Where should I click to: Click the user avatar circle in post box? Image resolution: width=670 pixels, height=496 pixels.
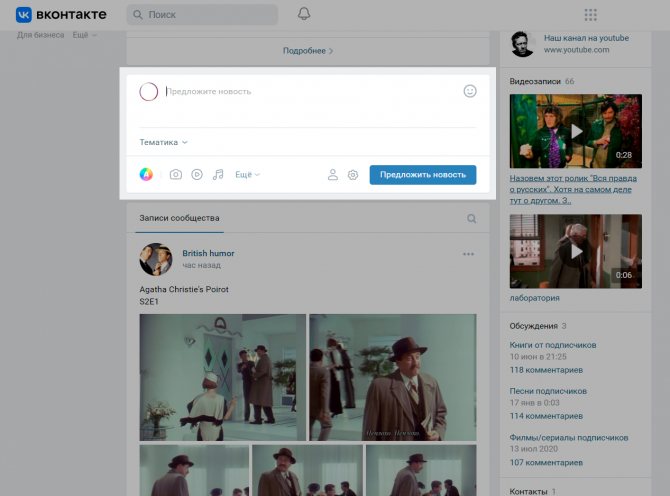pyautogui.click(x=149, y=91)
